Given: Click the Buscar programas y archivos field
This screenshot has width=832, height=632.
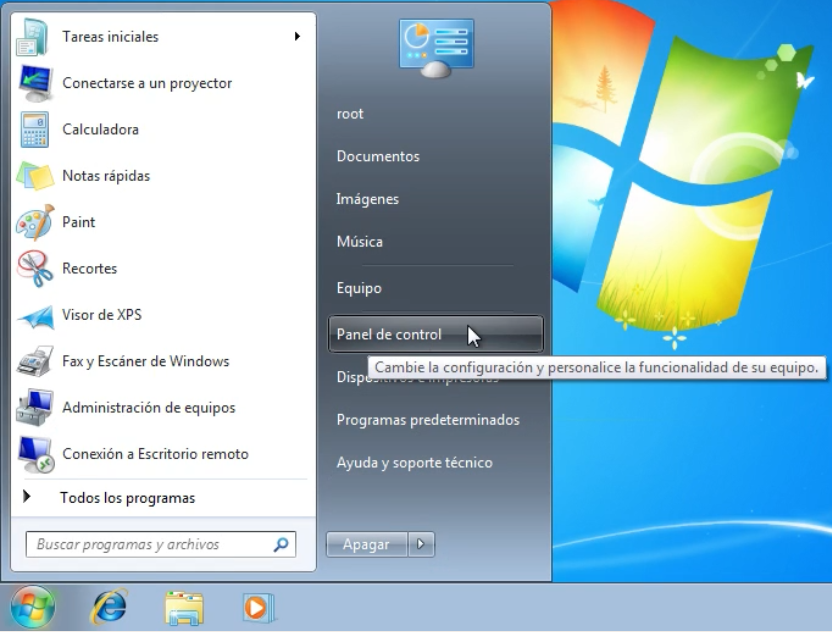Looking at the screenshot, I should click(150, 545).
